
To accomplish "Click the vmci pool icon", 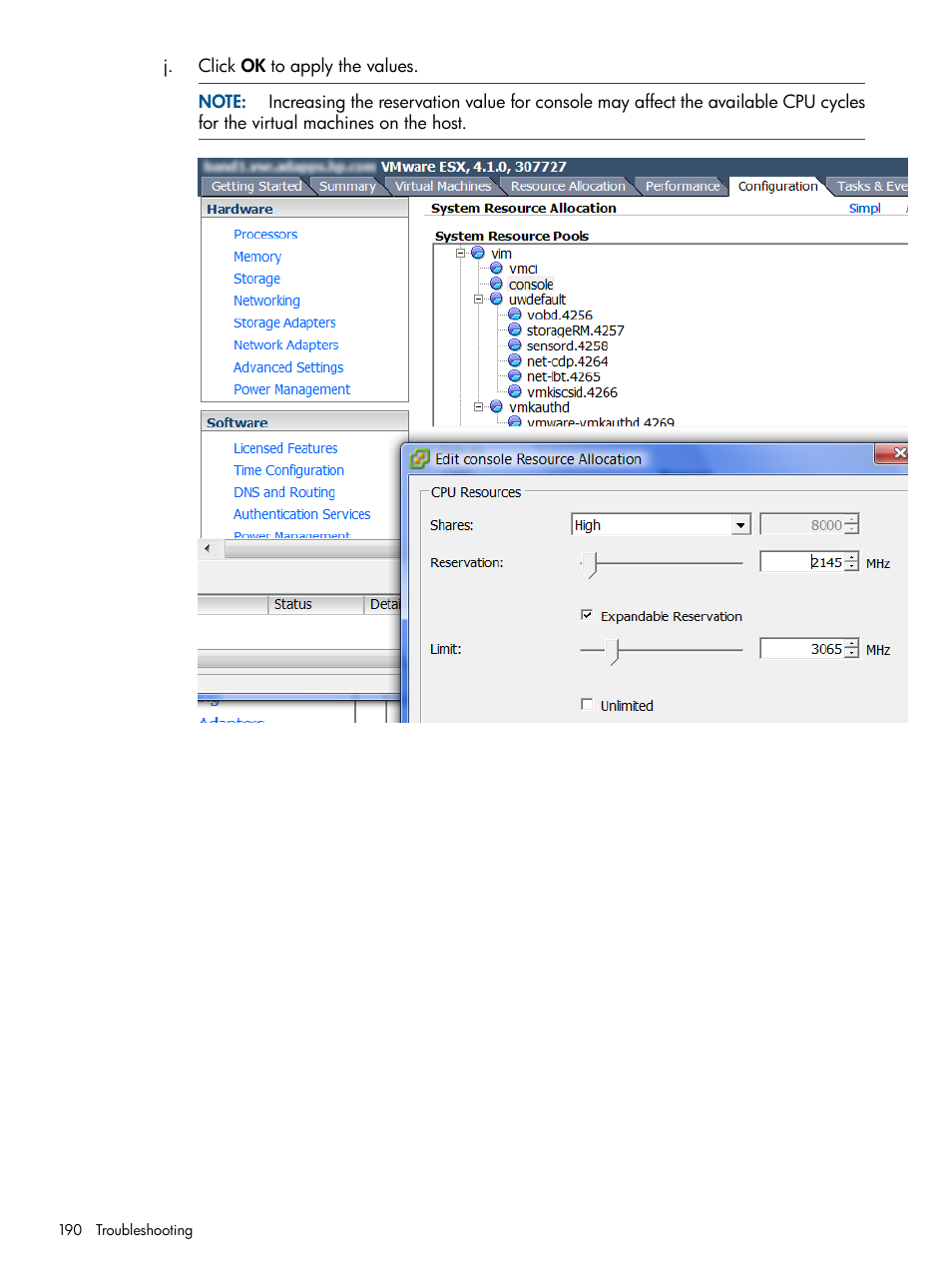I will coord(496,268).
